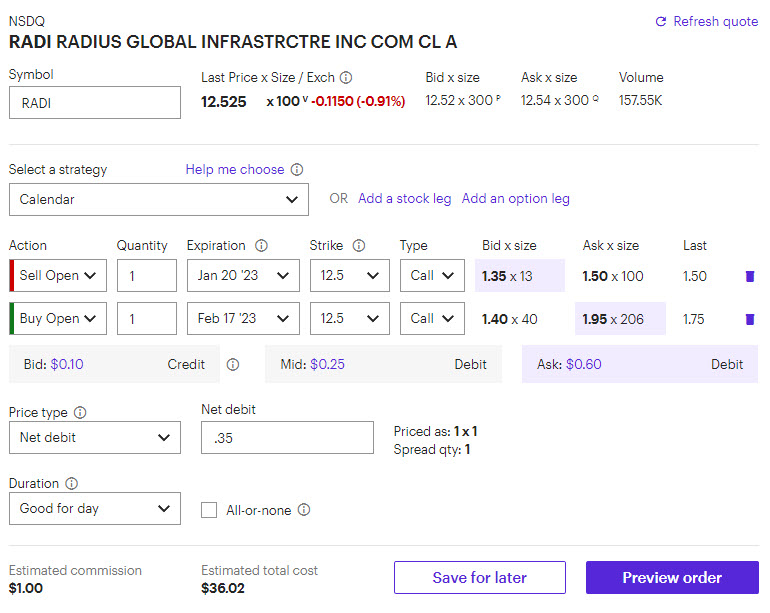Delete the Sell Open leg with the trash icon
Image resolution: width=770 pixels, height=613 pixels.
click(x=750, y=276)
